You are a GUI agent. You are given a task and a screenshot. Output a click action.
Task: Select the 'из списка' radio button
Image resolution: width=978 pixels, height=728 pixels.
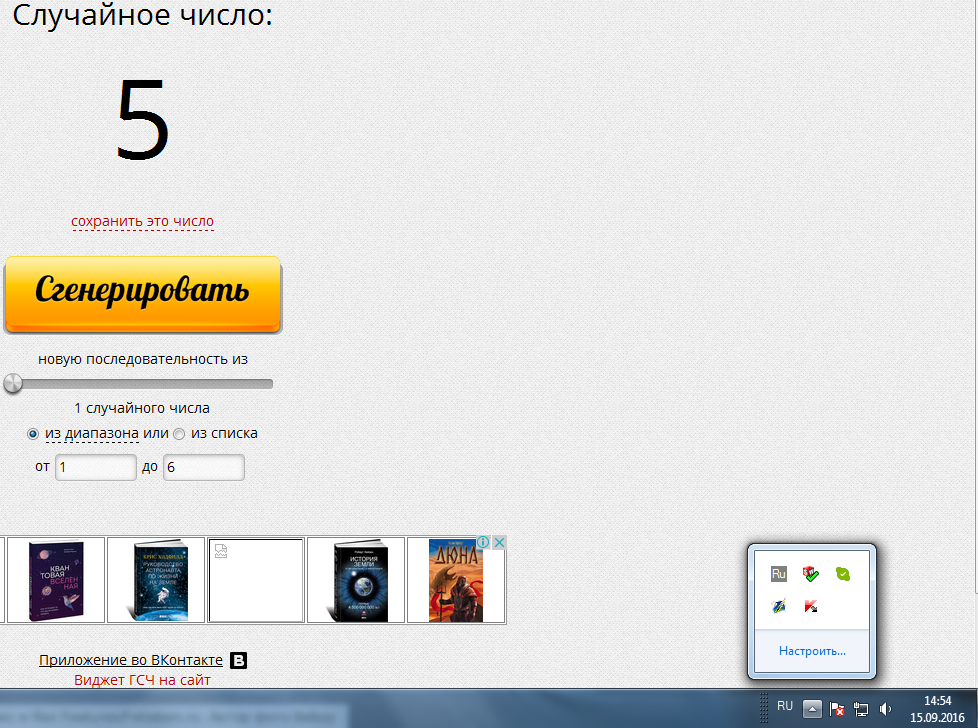179,434
